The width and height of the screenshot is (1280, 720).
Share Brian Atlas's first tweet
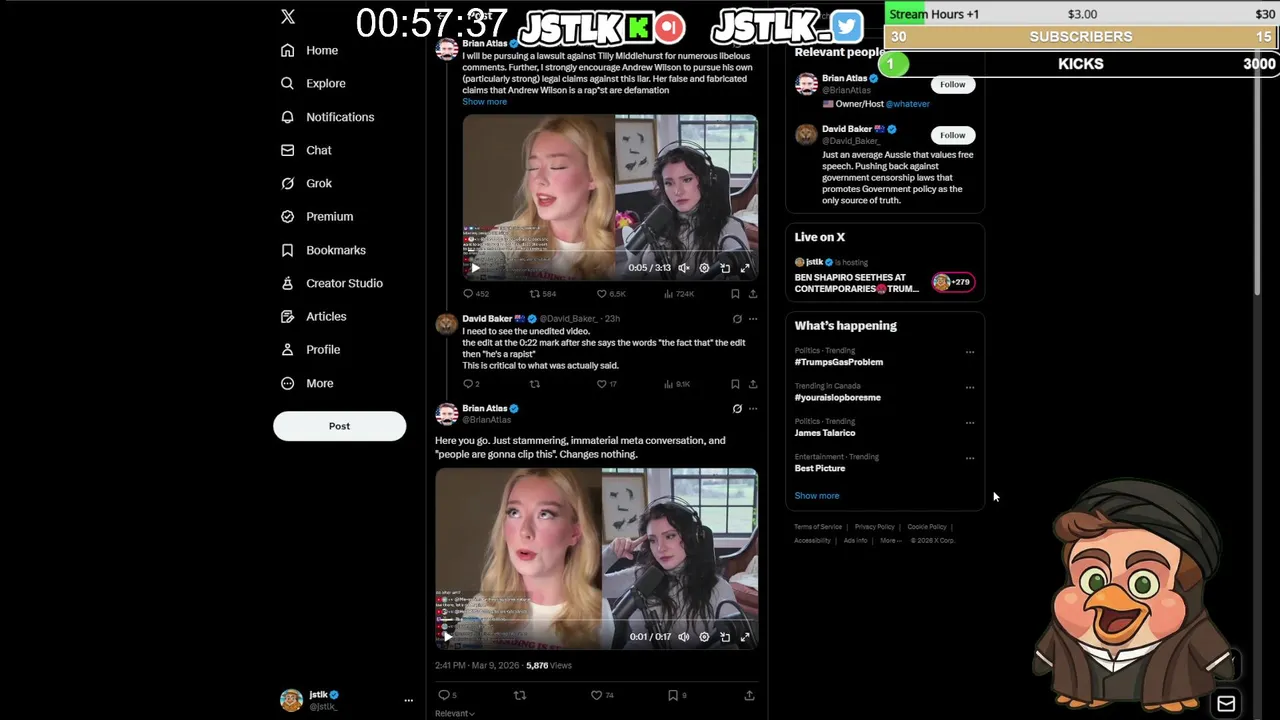pos(753,294)
